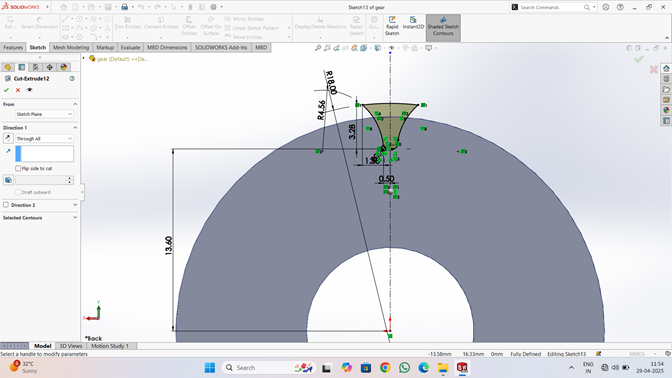The image size is (672, 378).
Task: Open WhatsApp from the taskbar
Action: pyautogui.click(x=404, y=368)
